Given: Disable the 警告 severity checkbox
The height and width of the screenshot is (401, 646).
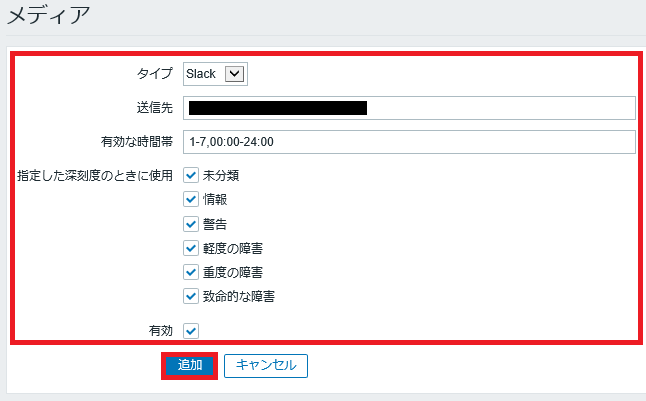Looking at the screenshot, I should click(191, 224).
